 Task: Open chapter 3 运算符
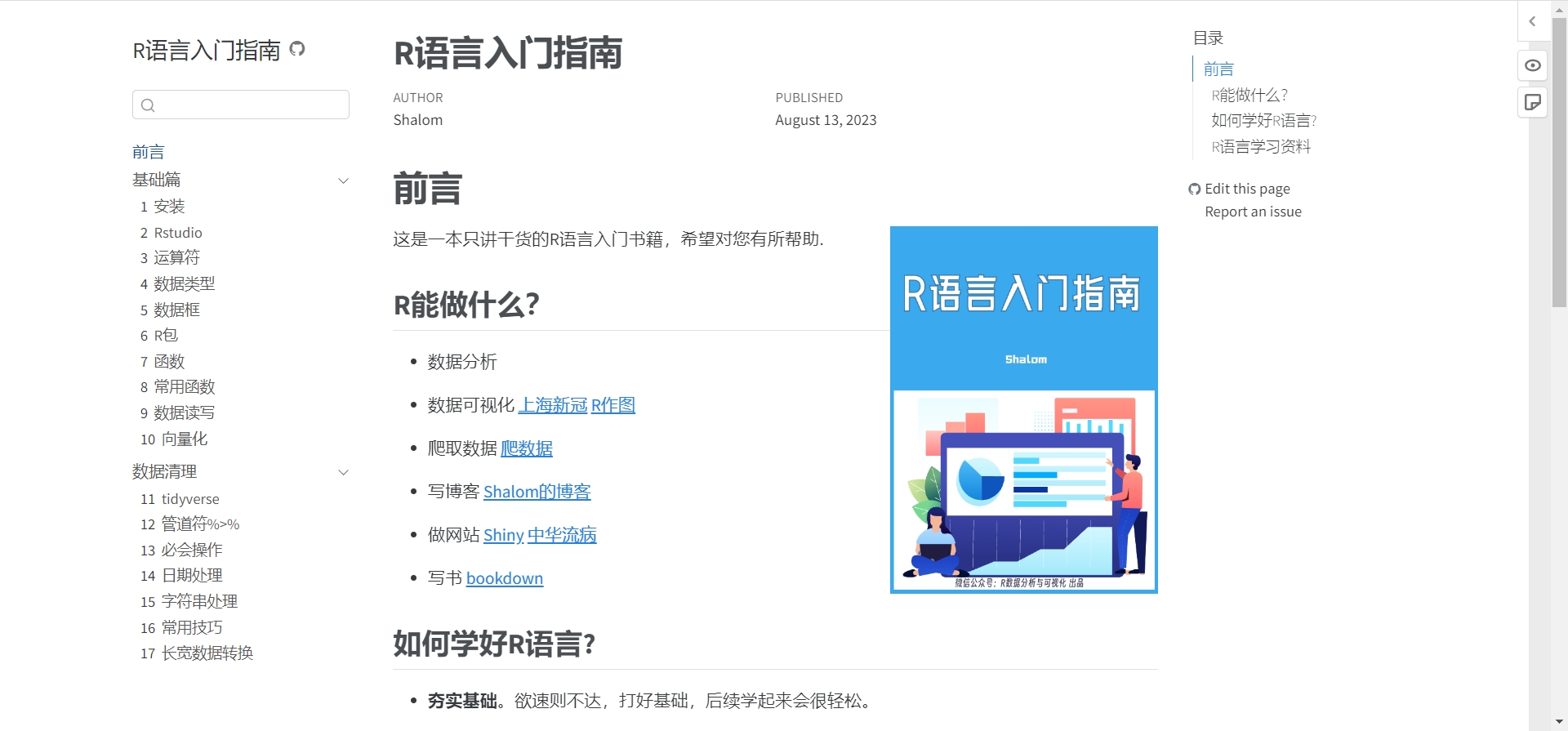pos(170,258)
